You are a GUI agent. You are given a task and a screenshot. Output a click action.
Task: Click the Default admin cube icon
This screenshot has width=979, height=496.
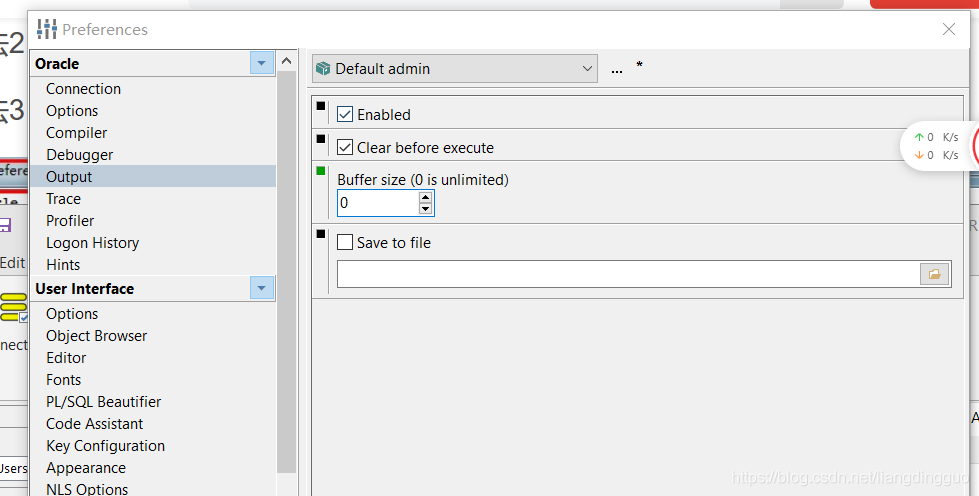click(x=323, y=69)
